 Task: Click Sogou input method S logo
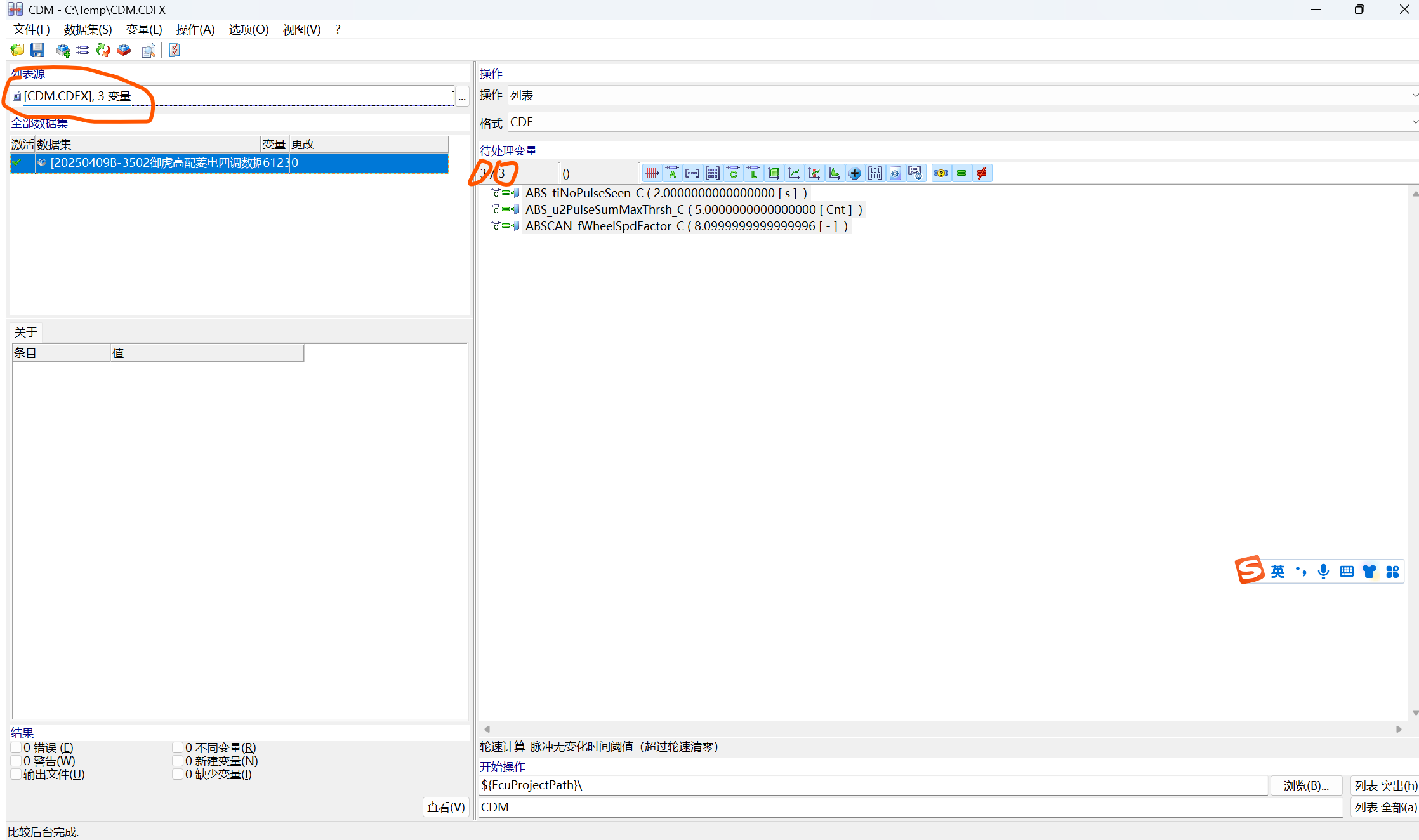pyautogui.click(x=1250, y=570)
